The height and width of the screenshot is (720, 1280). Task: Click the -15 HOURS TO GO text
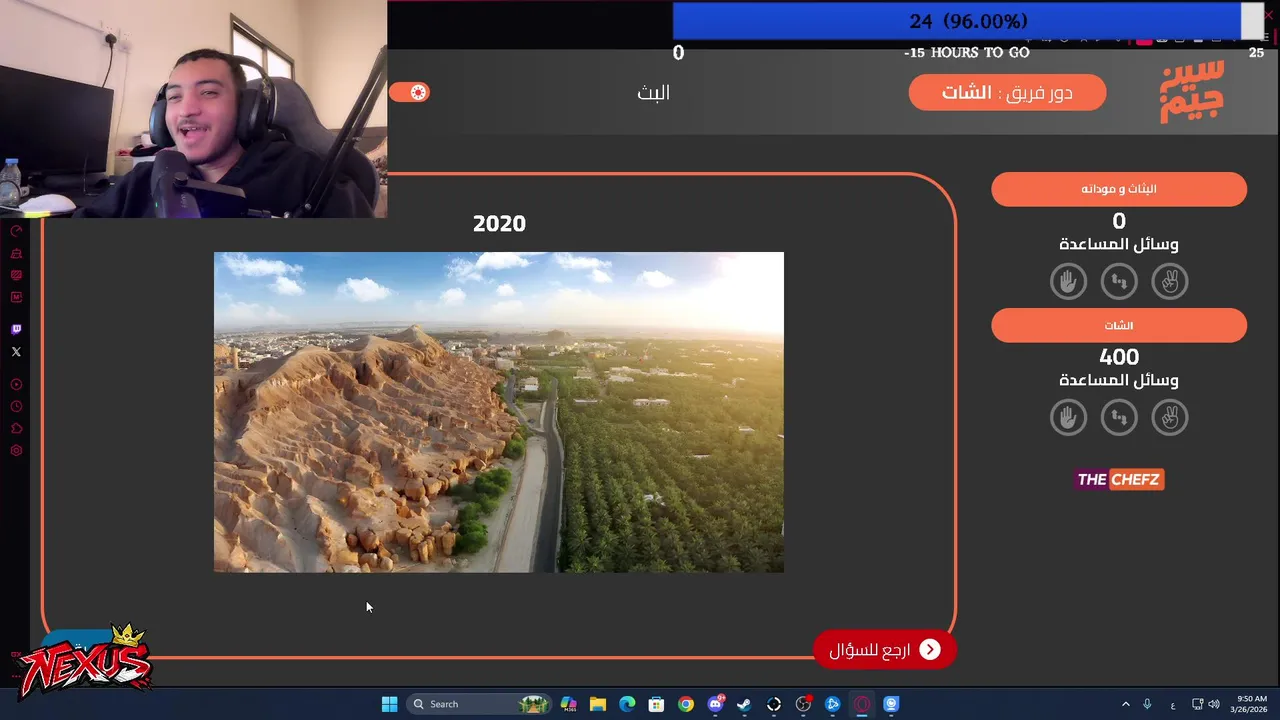966,52
